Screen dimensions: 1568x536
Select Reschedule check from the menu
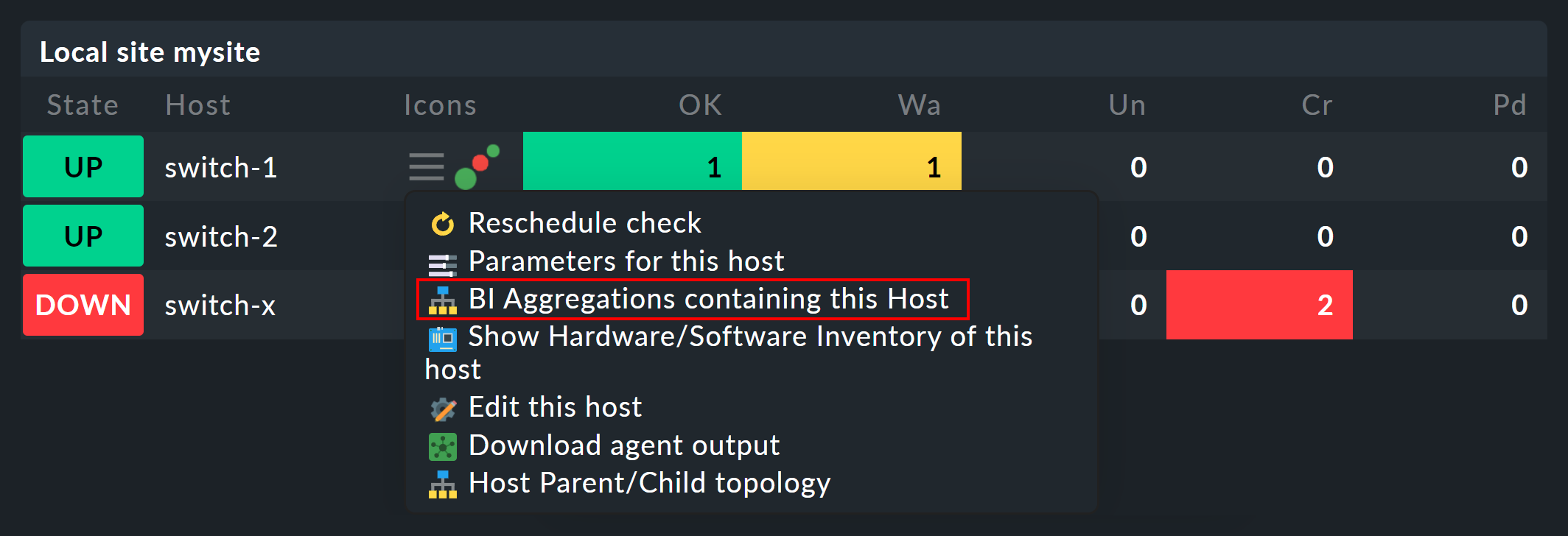tap(584, 223)
